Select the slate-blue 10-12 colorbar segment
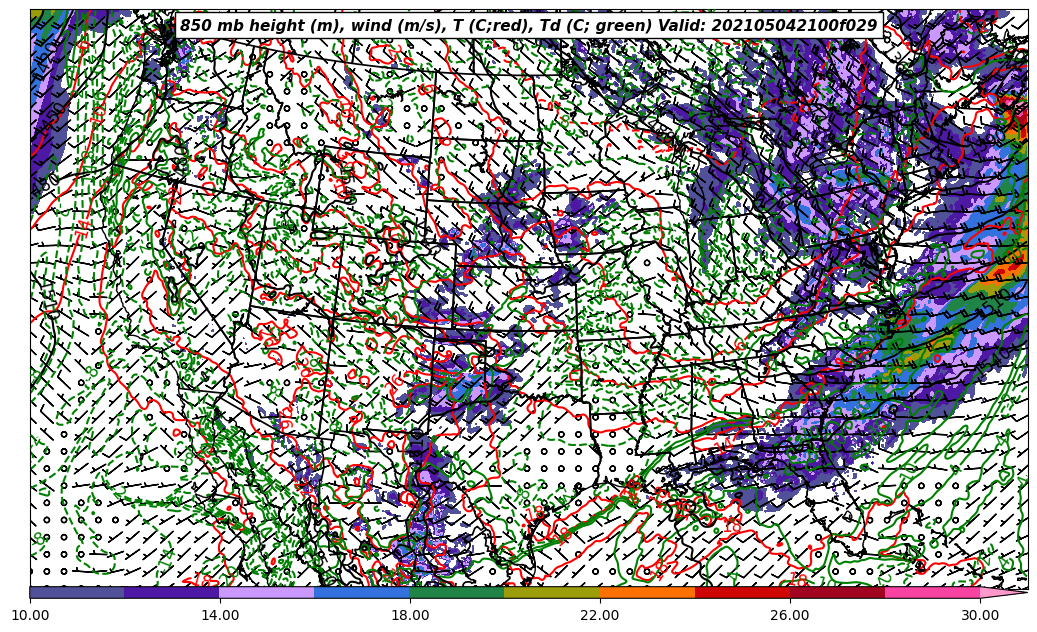The width and height of the screenshot is (1037, 632). click(x=77, y=592)
